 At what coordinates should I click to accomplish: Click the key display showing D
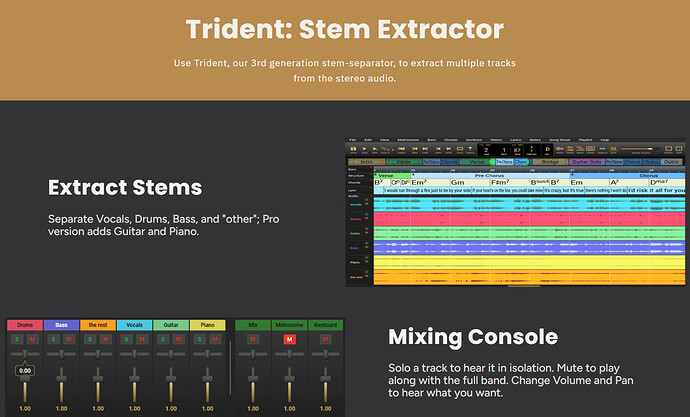(x=547, y=150)
